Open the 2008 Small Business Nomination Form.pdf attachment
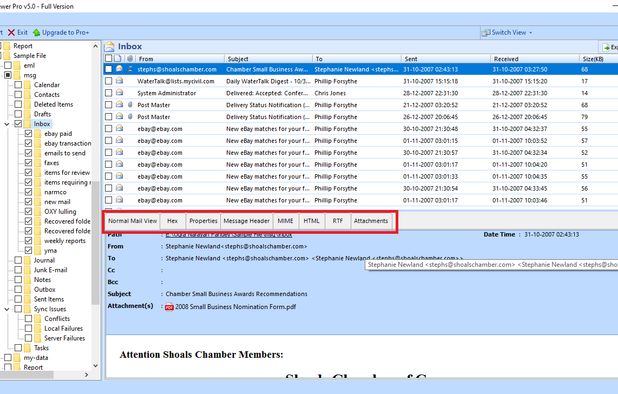 click(x=235, y=307)
